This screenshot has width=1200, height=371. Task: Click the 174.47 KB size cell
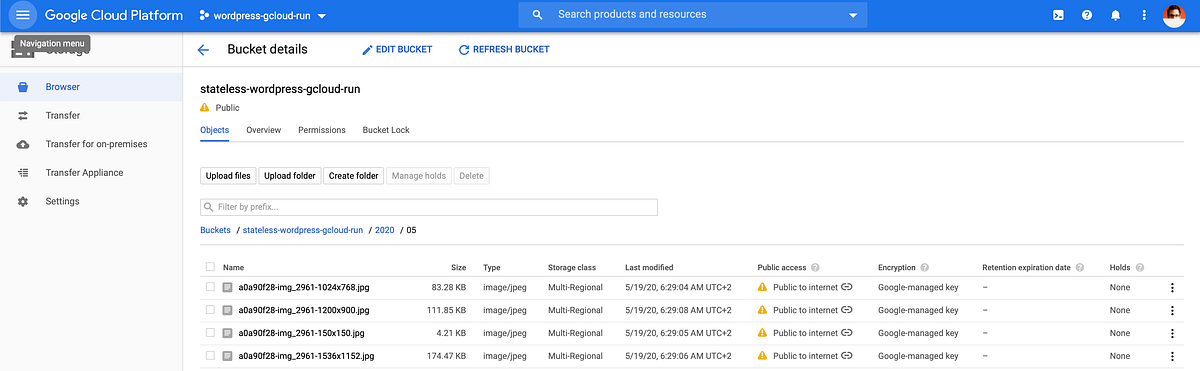pos(446,356)
